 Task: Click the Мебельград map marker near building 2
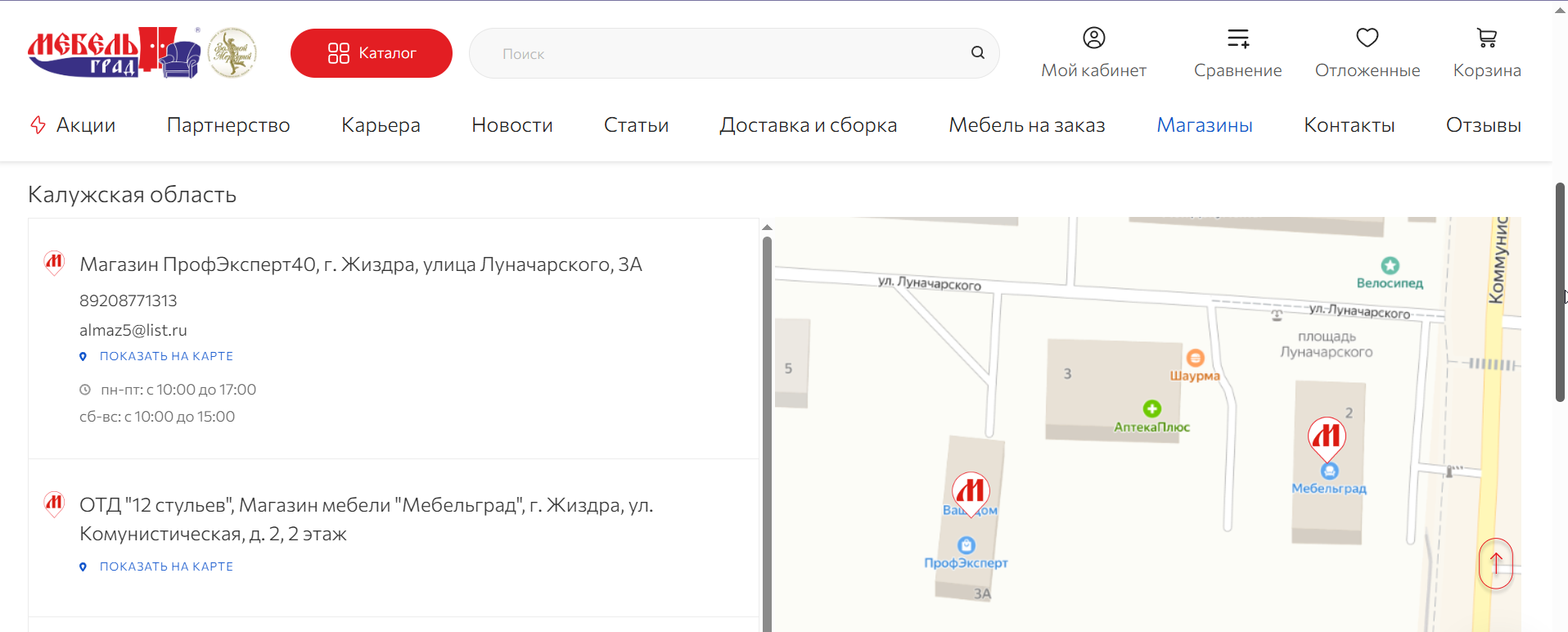coord(1327,440)
